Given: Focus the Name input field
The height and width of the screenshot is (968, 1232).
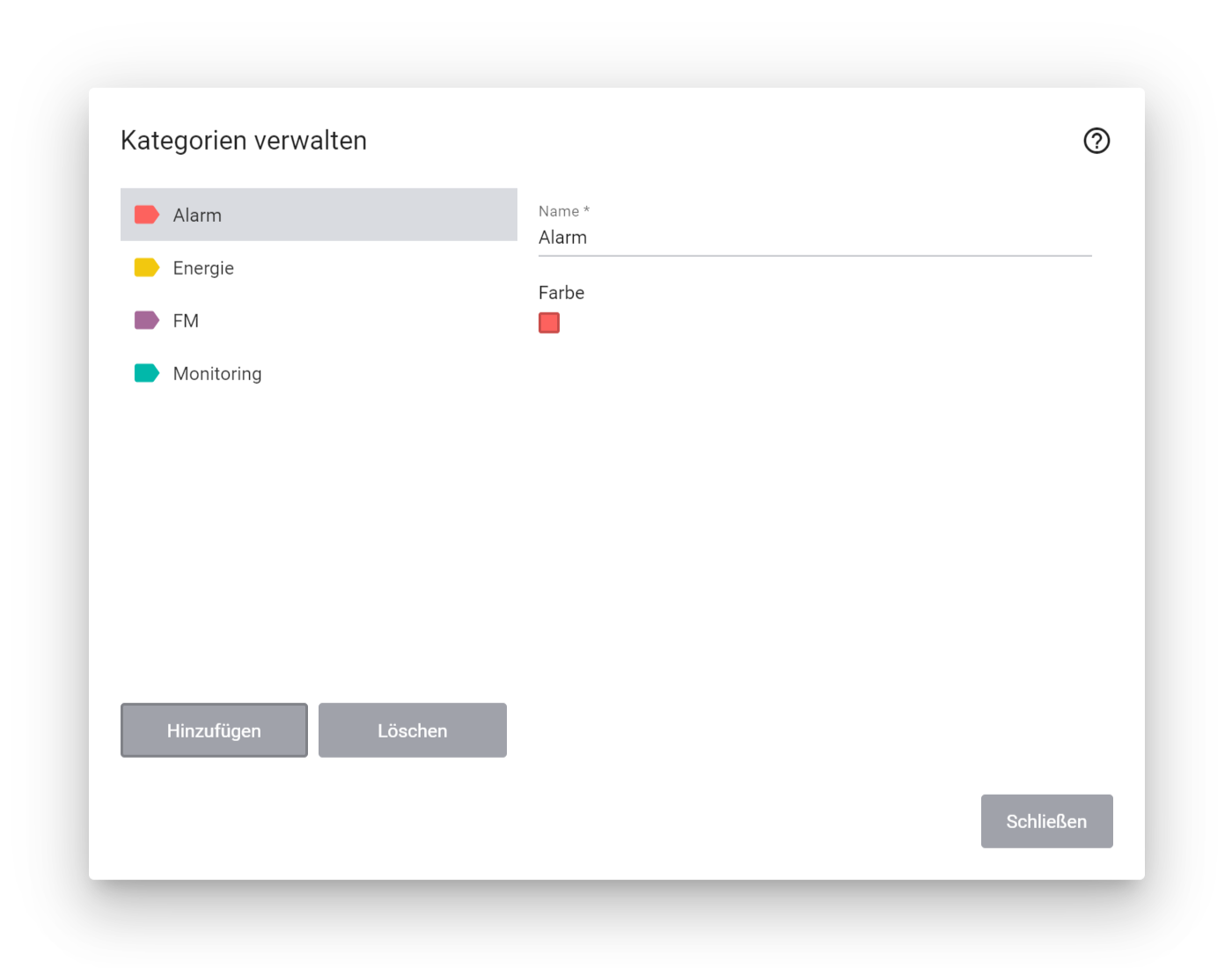Looking at the screenshot, I should [815, 238].
